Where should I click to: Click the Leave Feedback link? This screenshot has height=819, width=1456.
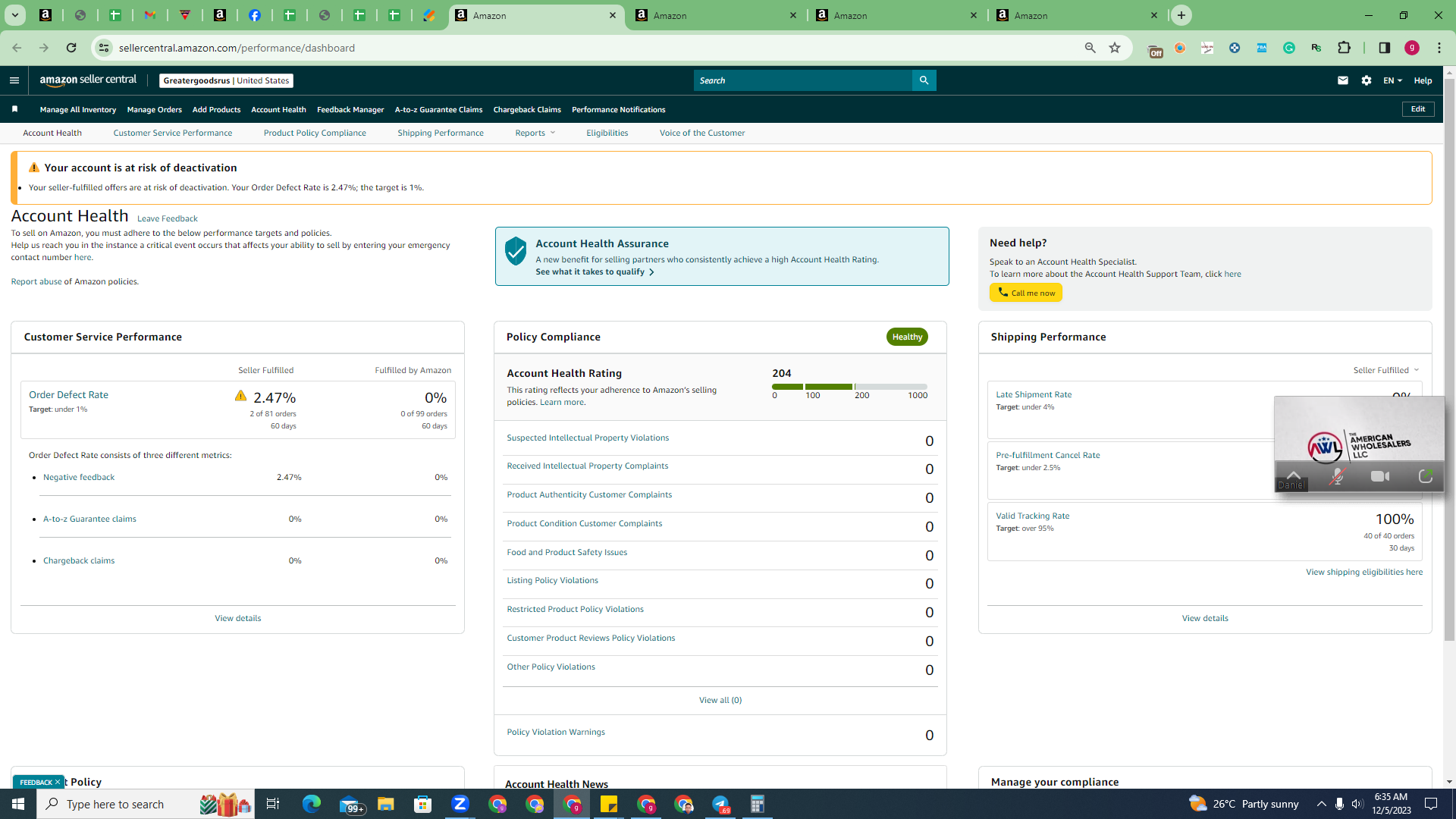tap(168, 218)
